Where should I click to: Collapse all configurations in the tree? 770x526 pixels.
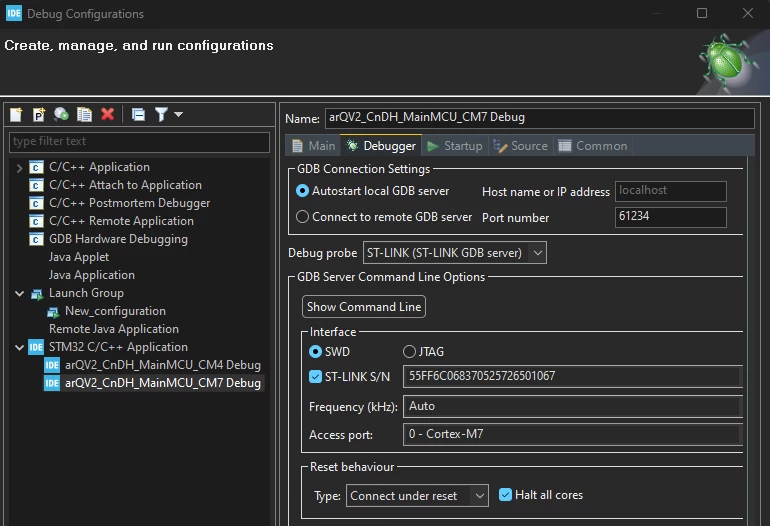(138, 114)
